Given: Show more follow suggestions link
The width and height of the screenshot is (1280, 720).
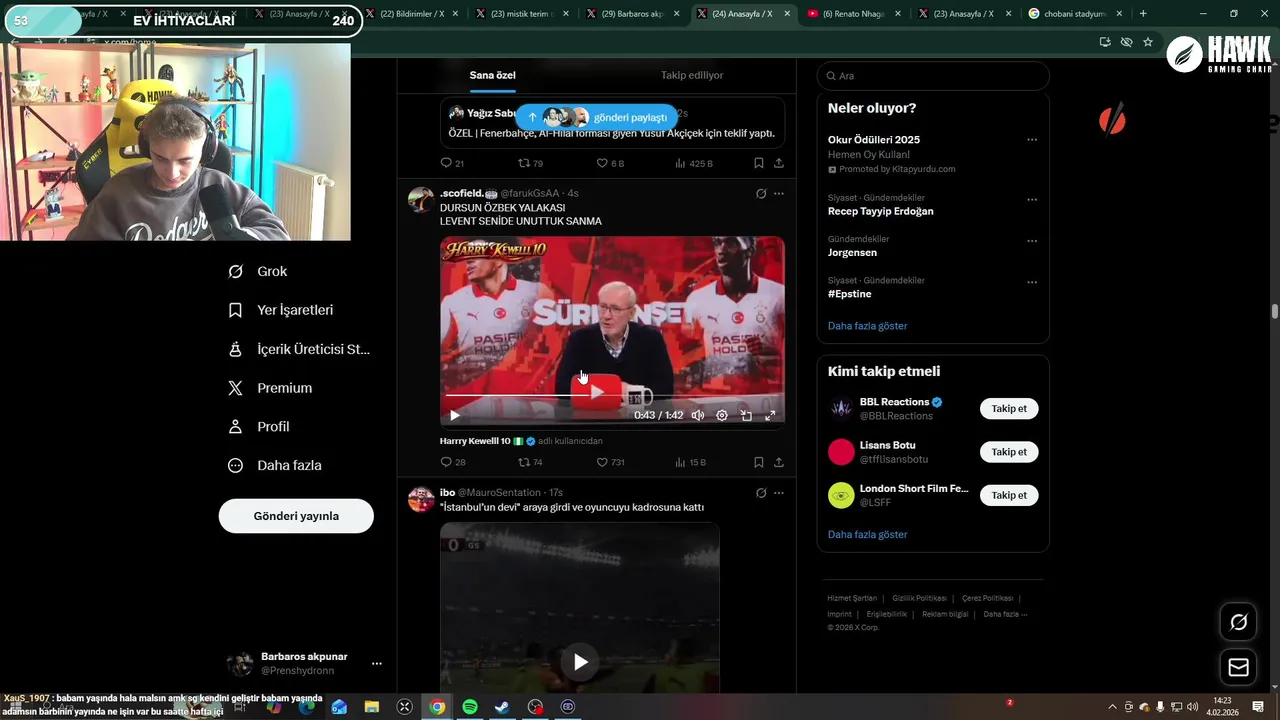Looking at the screenshot, I should point(868,535).
